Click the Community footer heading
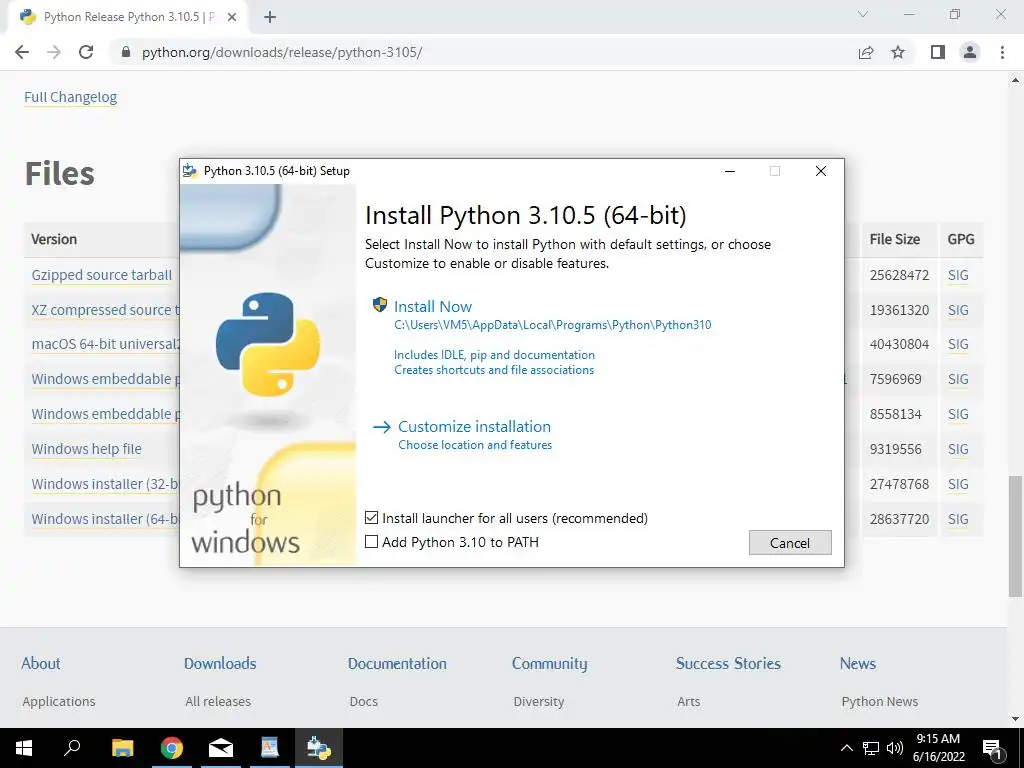 pos(549,664)
